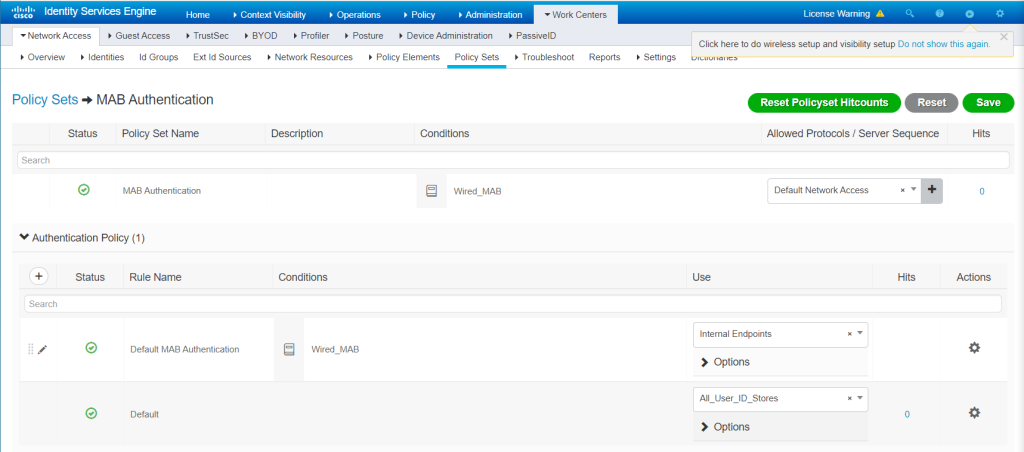Screen dimensions: 1024x452
Task: Open the Network Resources tab
Action: click(x=310, y=57)
